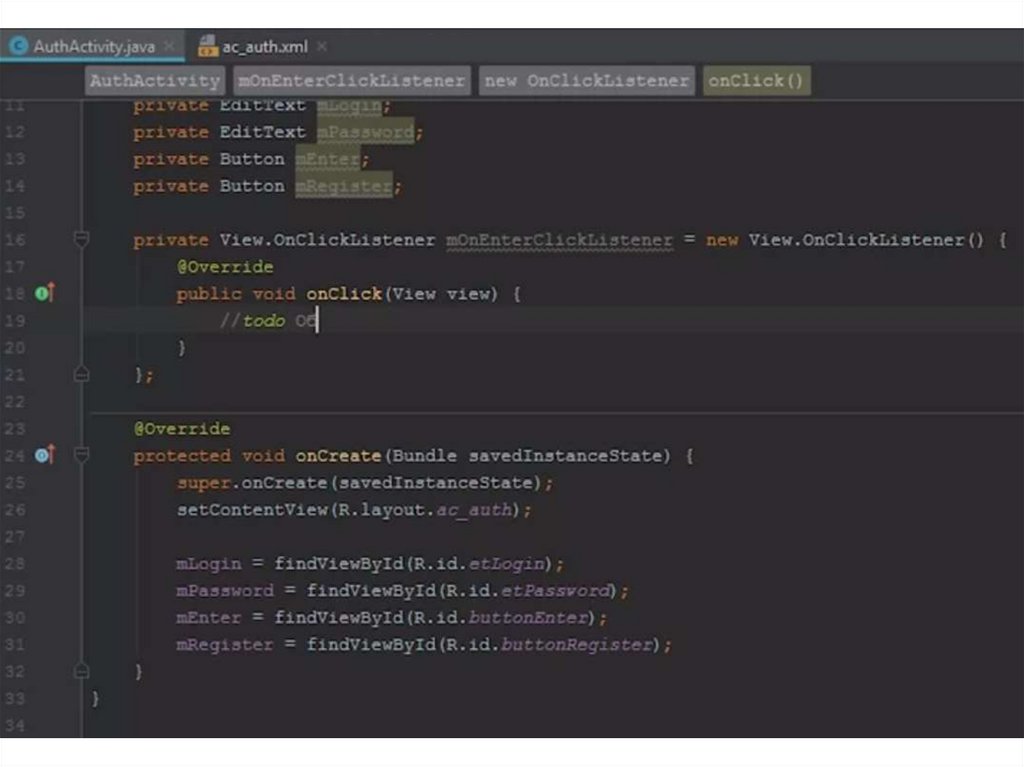Click the XML file icon on ac_auth tab
Image resolution: width=1024 pixels, height=767 pixels.
208,46
